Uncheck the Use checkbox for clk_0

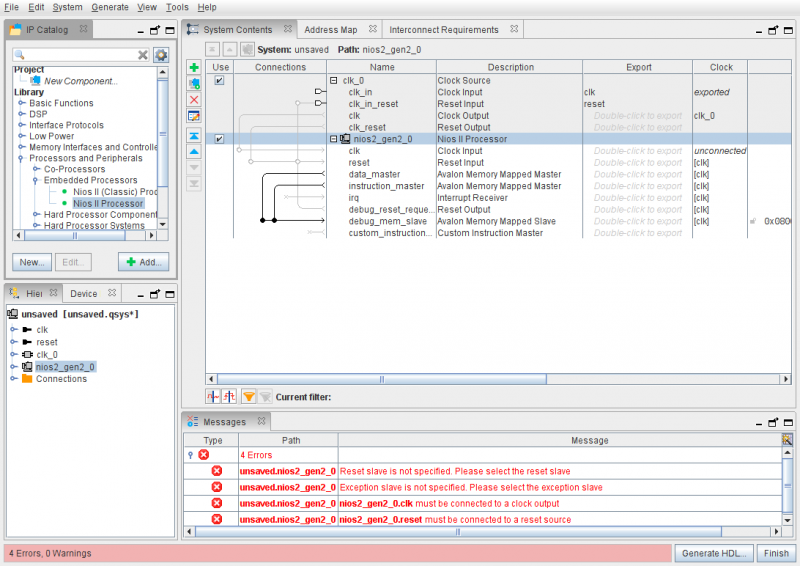(x=219, y=80)
